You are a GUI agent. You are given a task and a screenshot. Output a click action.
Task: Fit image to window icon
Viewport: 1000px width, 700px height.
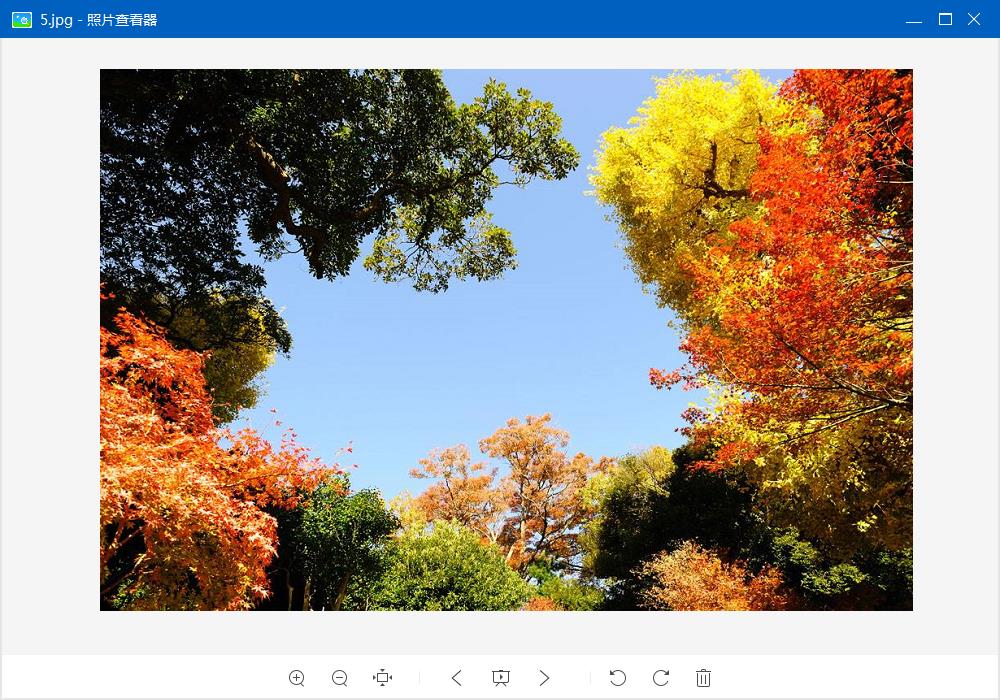pyautogui.click(x=383, y=677)
